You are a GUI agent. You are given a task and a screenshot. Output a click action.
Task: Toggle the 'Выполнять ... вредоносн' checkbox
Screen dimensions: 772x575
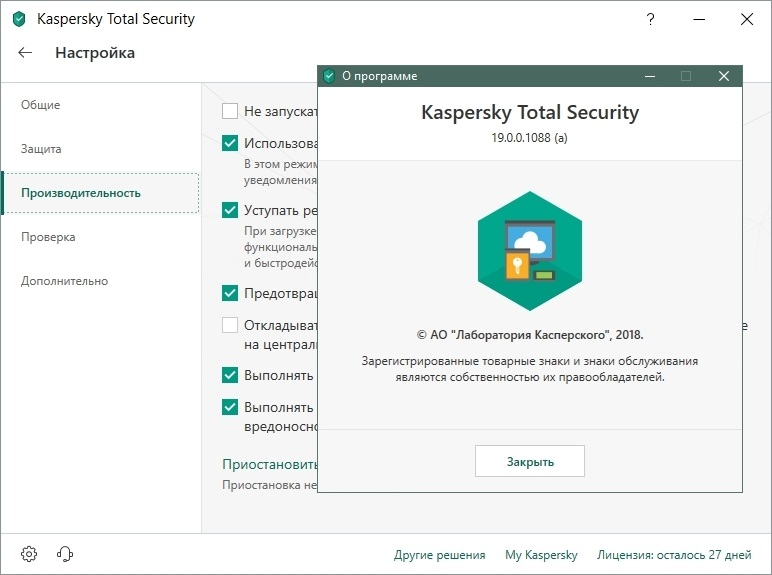[230, 407]
